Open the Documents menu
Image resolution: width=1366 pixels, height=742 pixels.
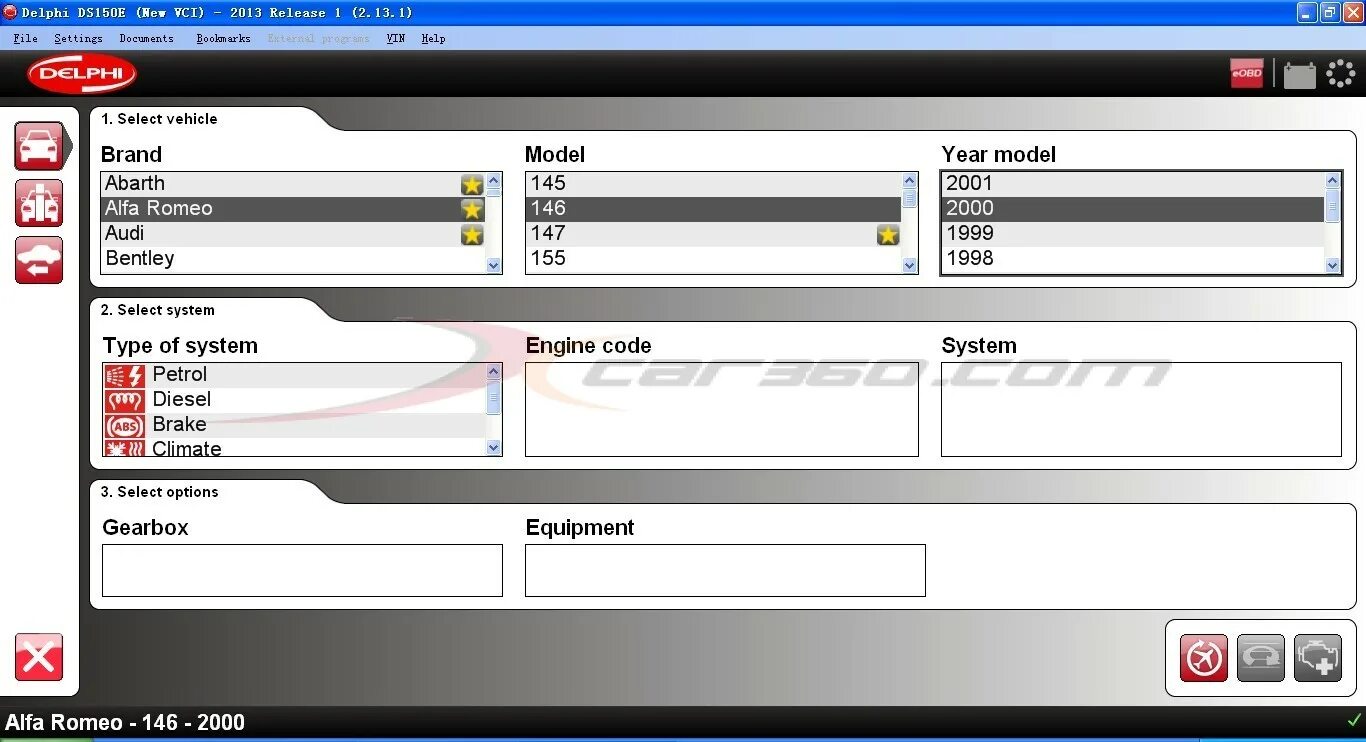tap(146, 38)
